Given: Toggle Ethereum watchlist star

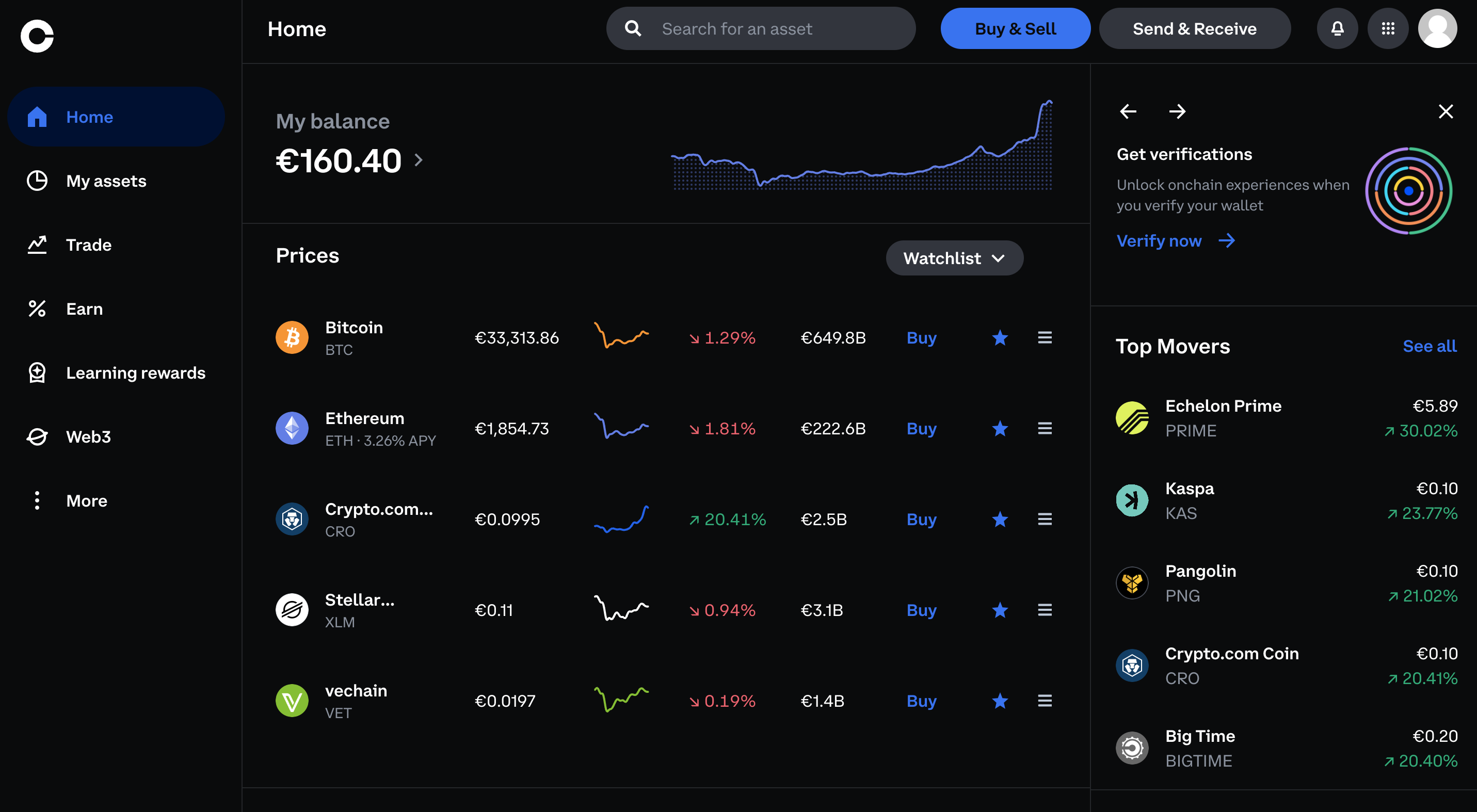Looking at the screenshot, I should coord(1000,428).
